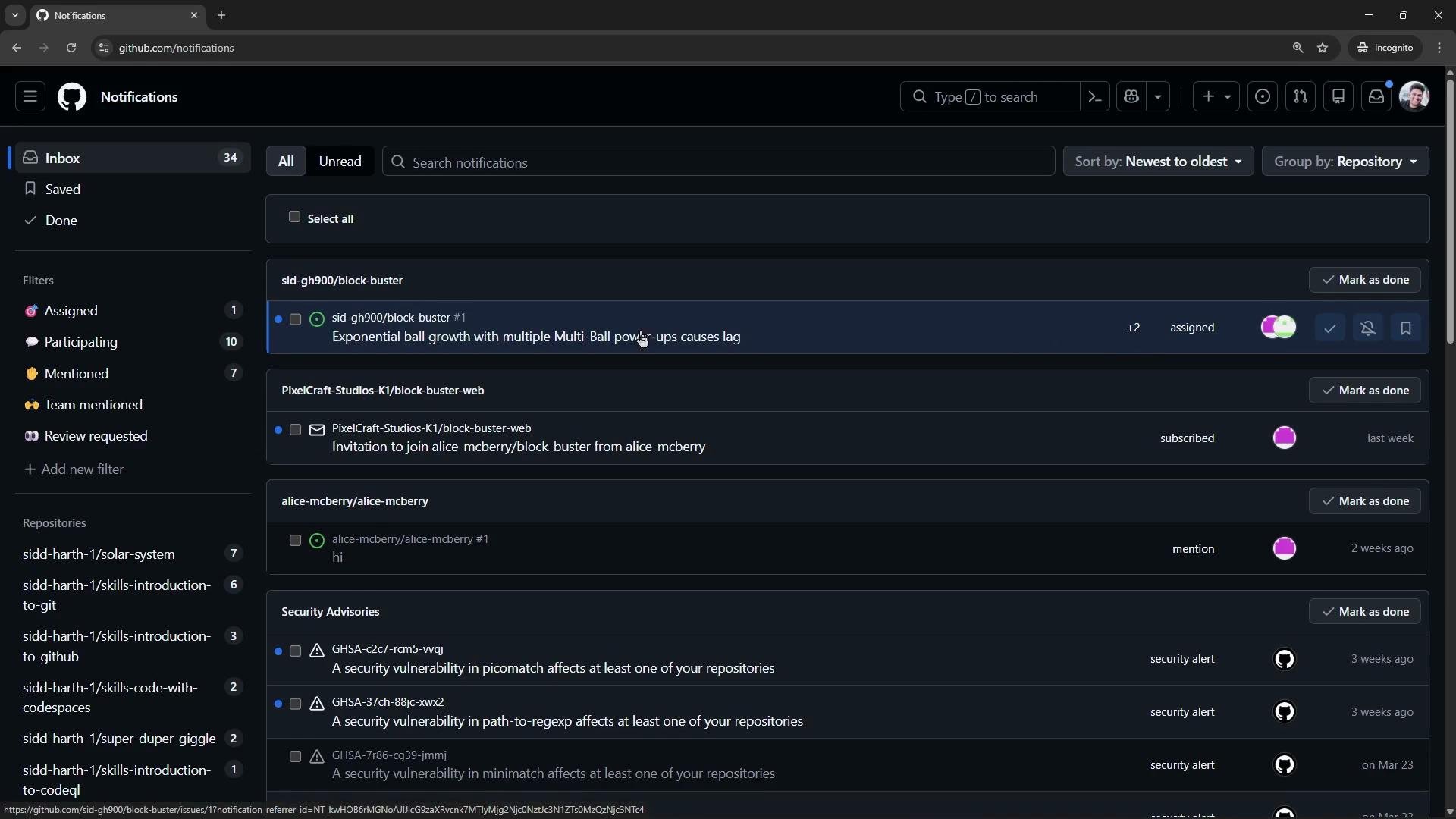Go back in browser history
The height and width of the screenshot is (819, 1456).
tap(17, 48)
